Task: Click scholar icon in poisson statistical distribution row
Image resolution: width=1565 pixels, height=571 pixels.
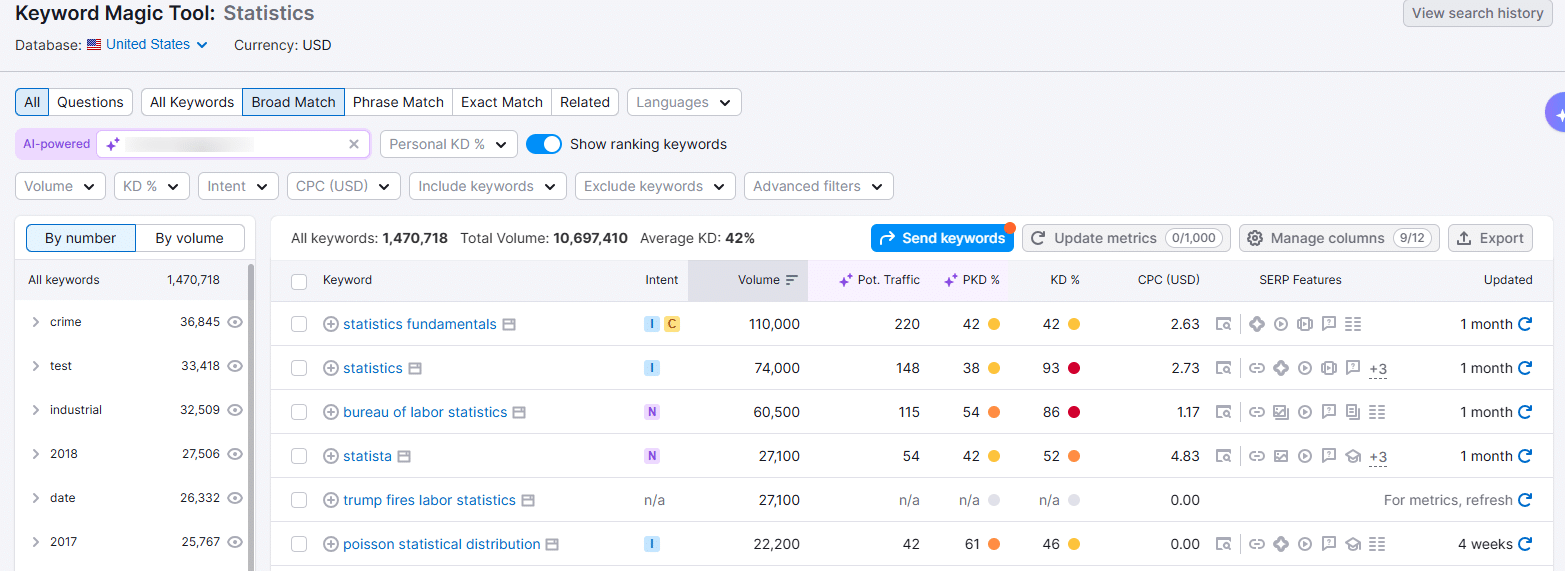Action: [x=1353, y=544]
